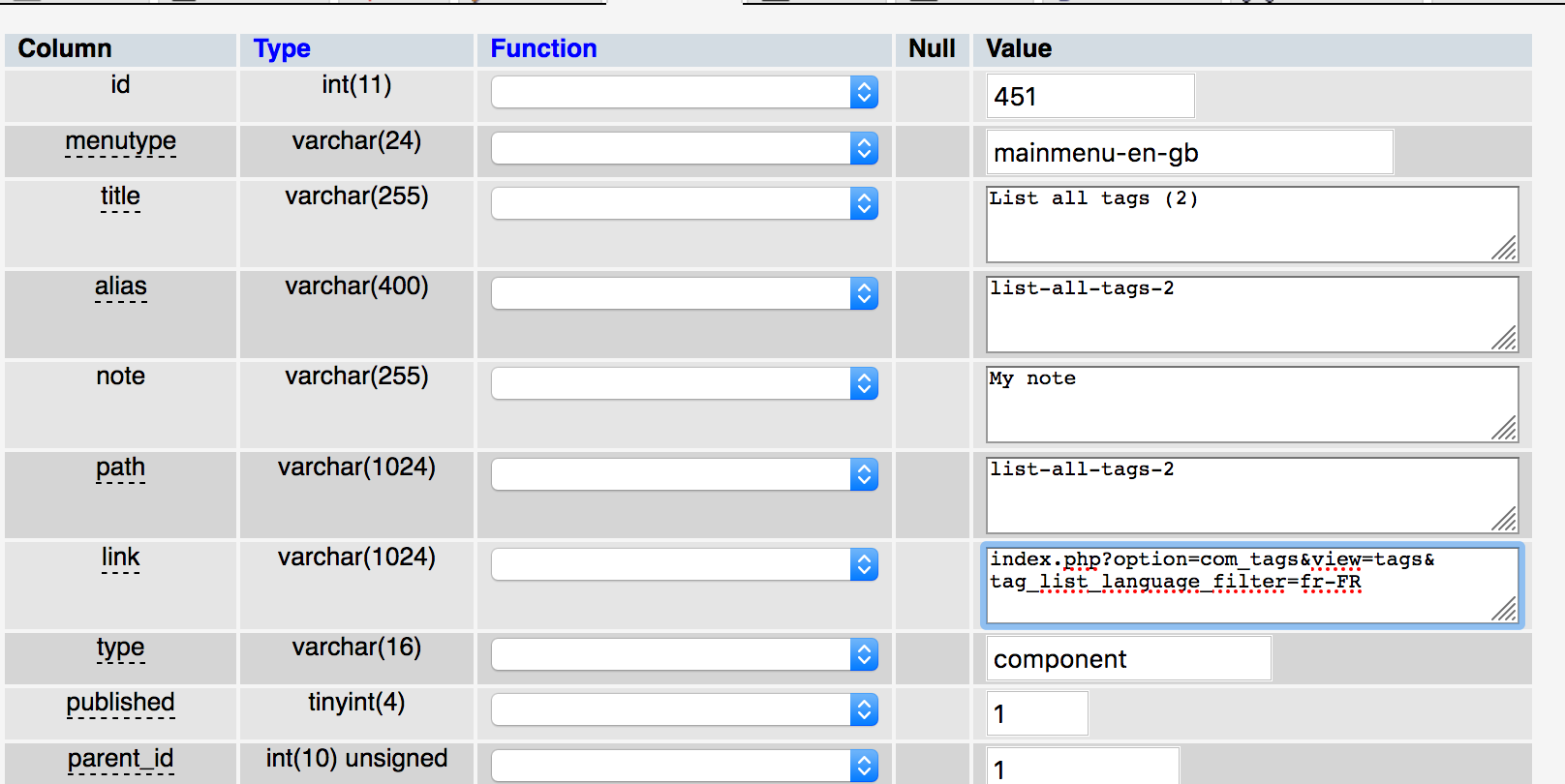Grab the alias textarea resize handle

(1504, 338)
